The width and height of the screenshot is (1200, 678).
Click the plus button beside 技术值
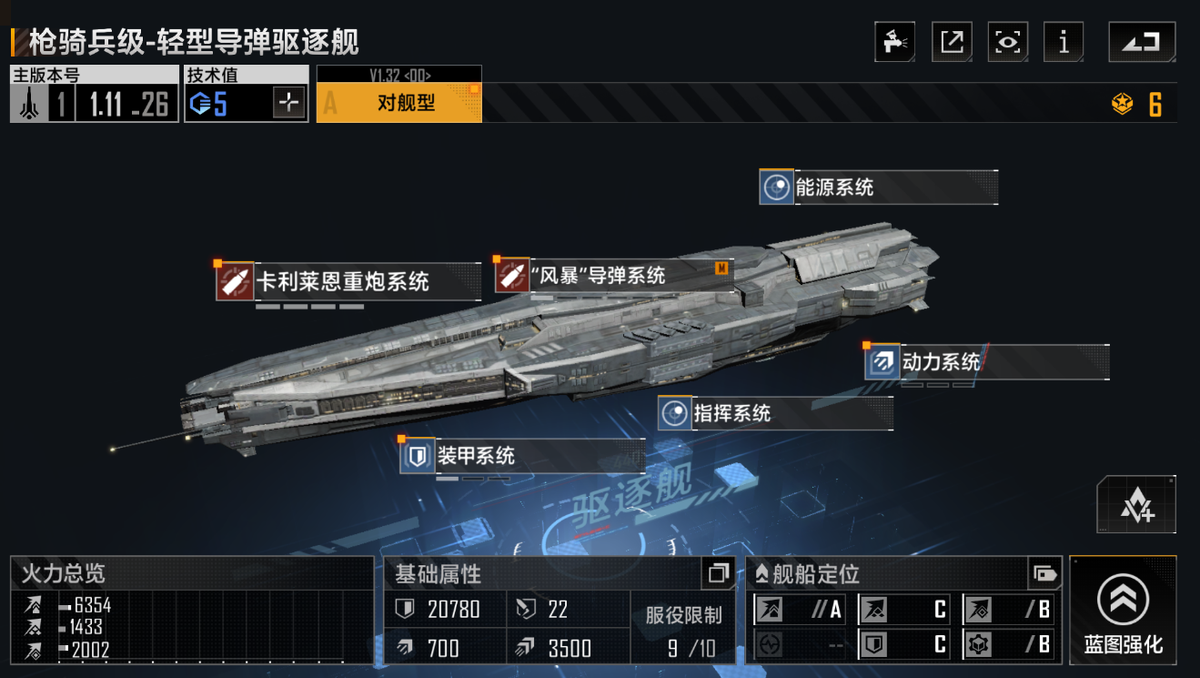point(288,103)
